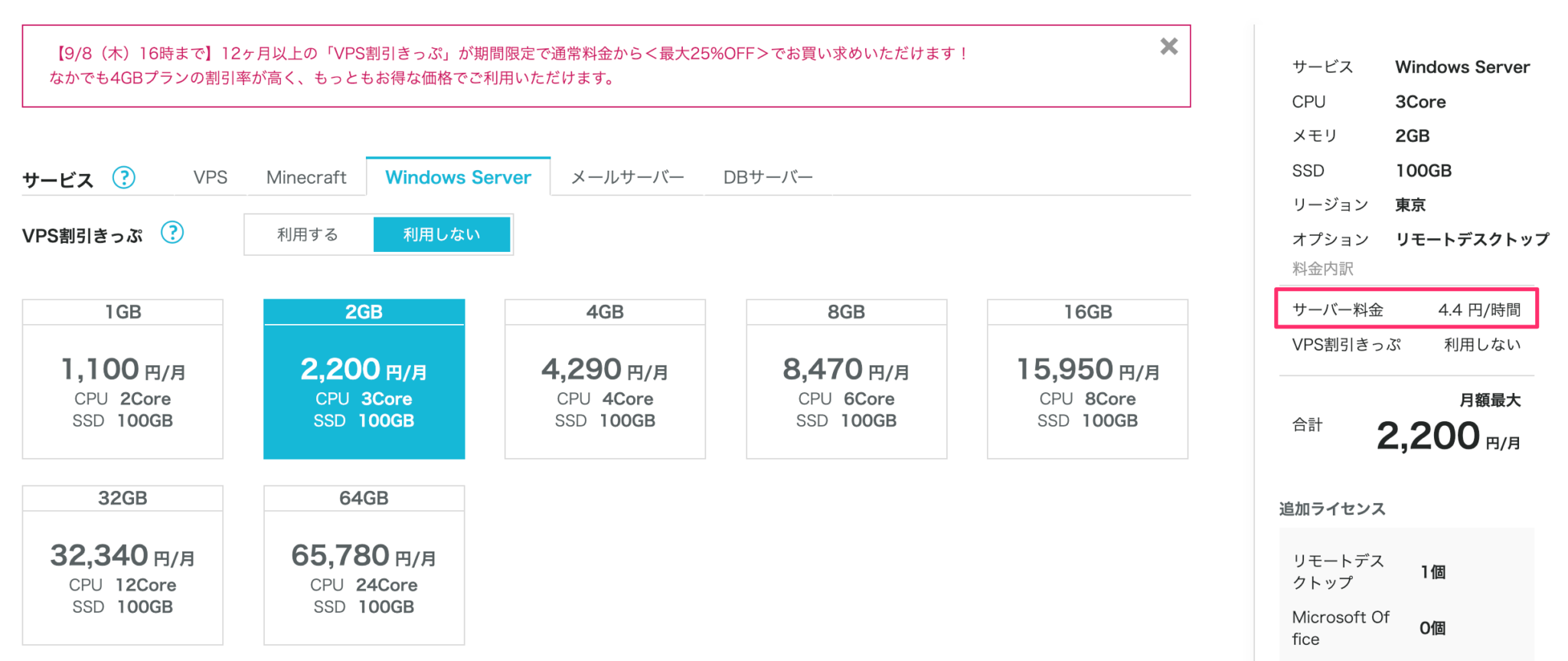
Task: Click the 月額最大 label
Action: click(1490, 400)
